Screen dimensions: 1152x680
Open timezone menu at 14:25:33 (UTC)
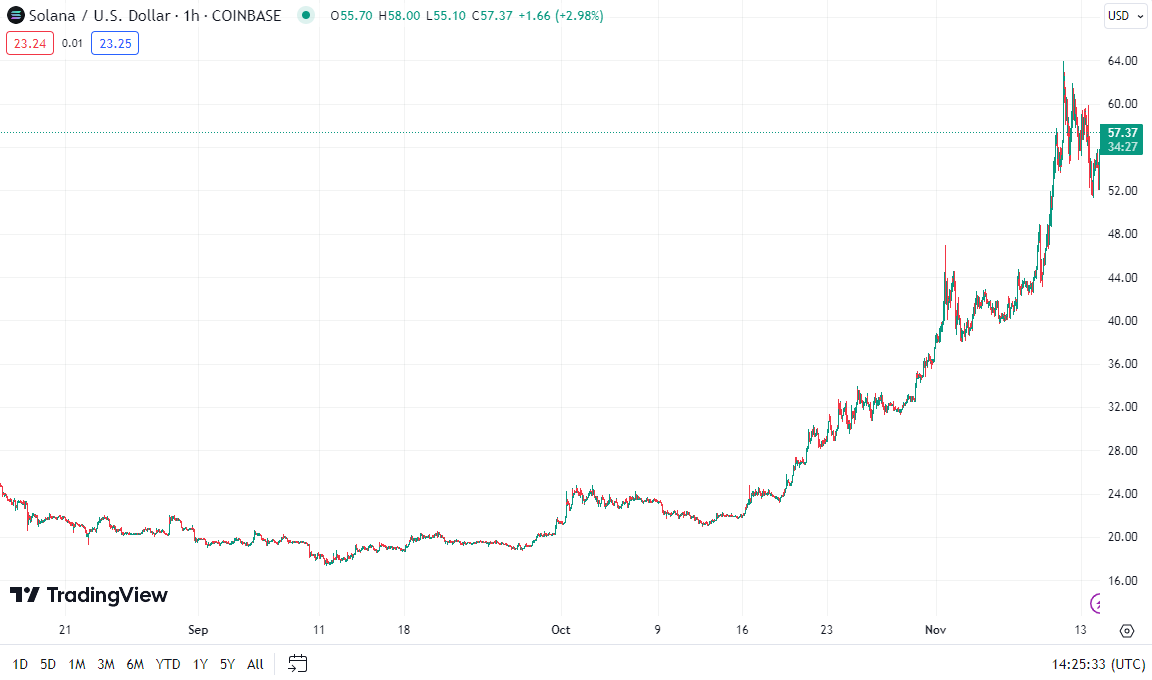(1098, 664)
